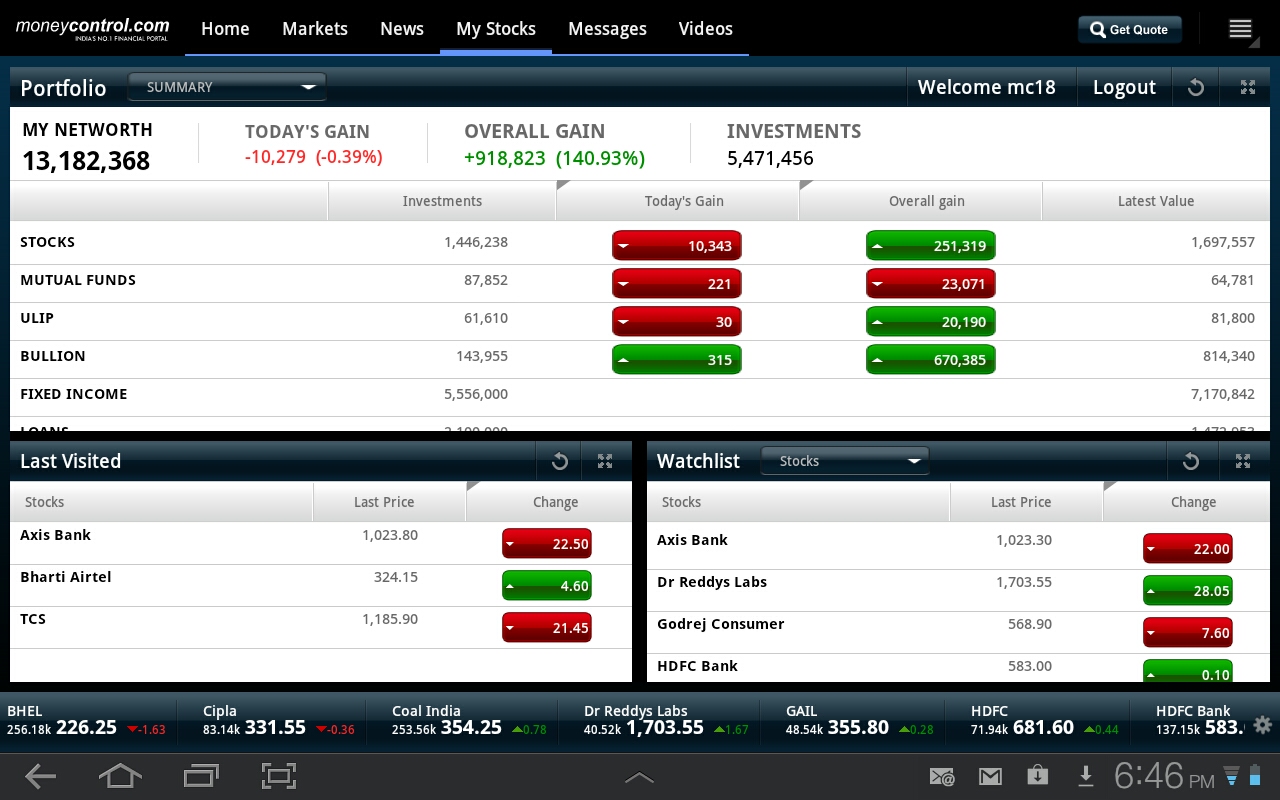Click the Get Quote button
The height and width of the screenshot is (800, 1280).
pyautogui.click(x=1130, y=29)
